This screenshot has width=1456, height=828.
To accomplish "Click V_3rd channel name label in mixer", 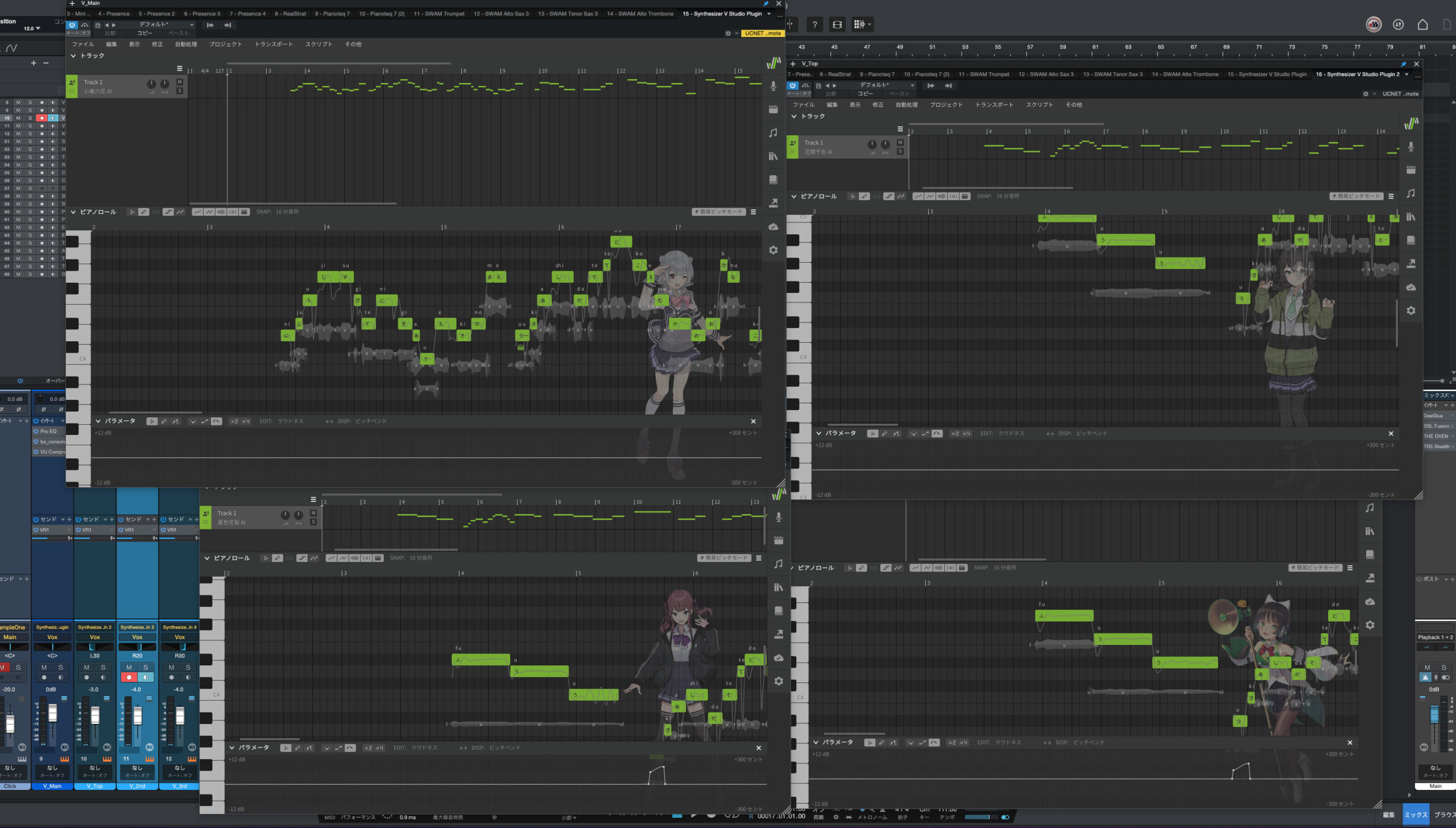I will tap(180, 786).
